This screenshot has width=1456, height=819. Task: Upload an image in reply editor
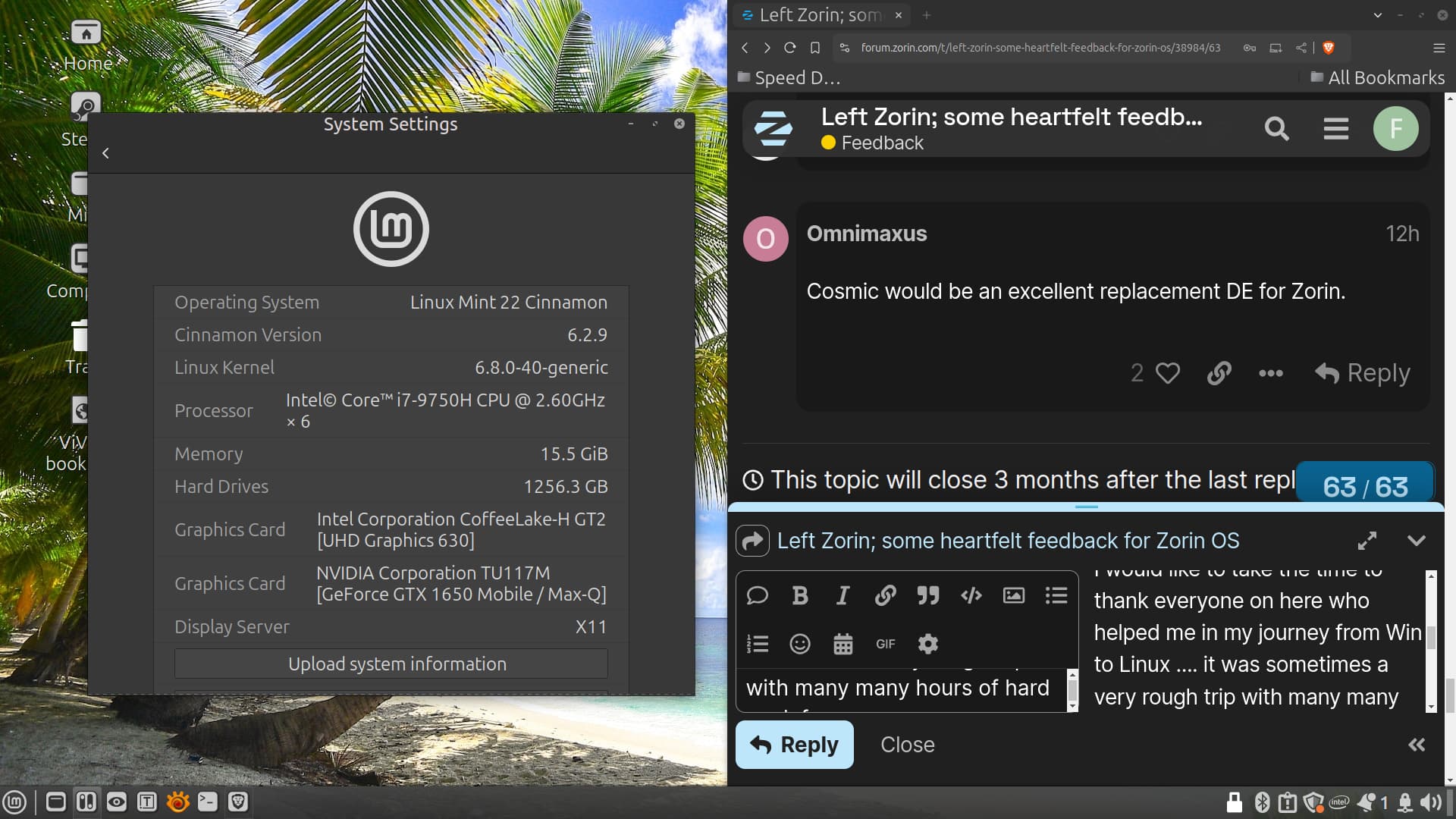point(1014,596)
